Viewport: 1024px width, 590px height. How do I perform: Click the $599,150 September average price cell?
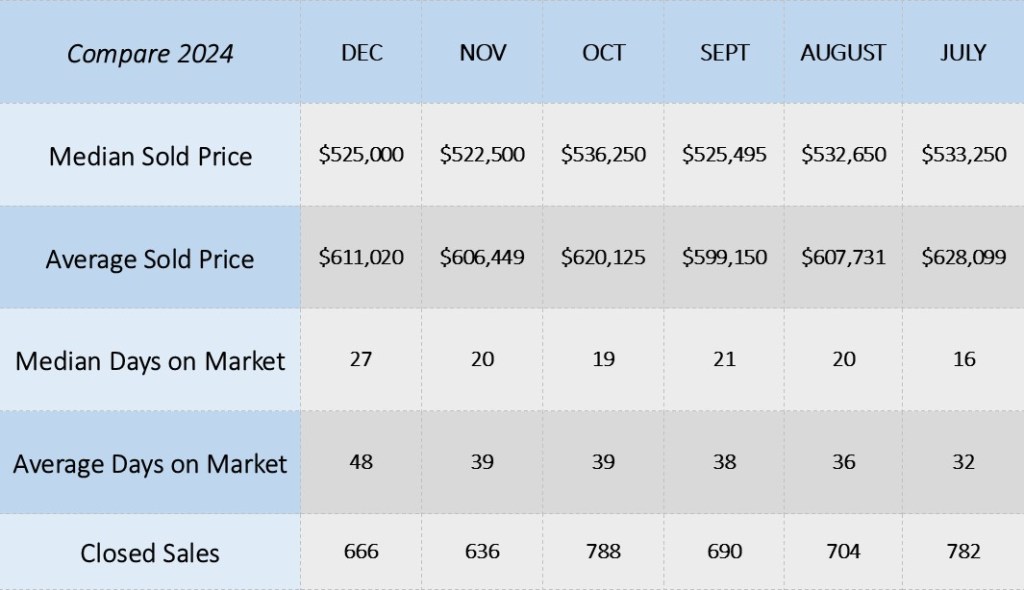(x=724, y=258)
